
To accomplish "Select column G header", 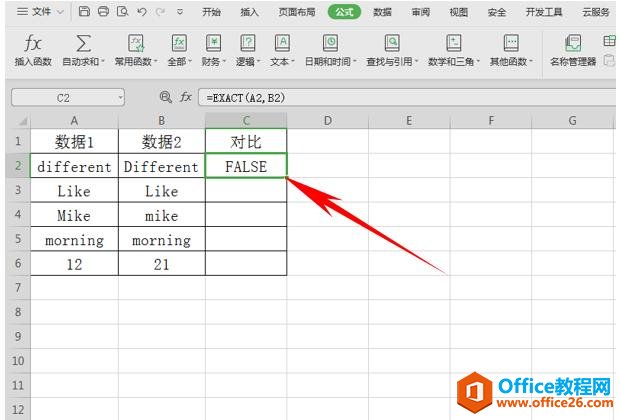I will coord(572,121).
